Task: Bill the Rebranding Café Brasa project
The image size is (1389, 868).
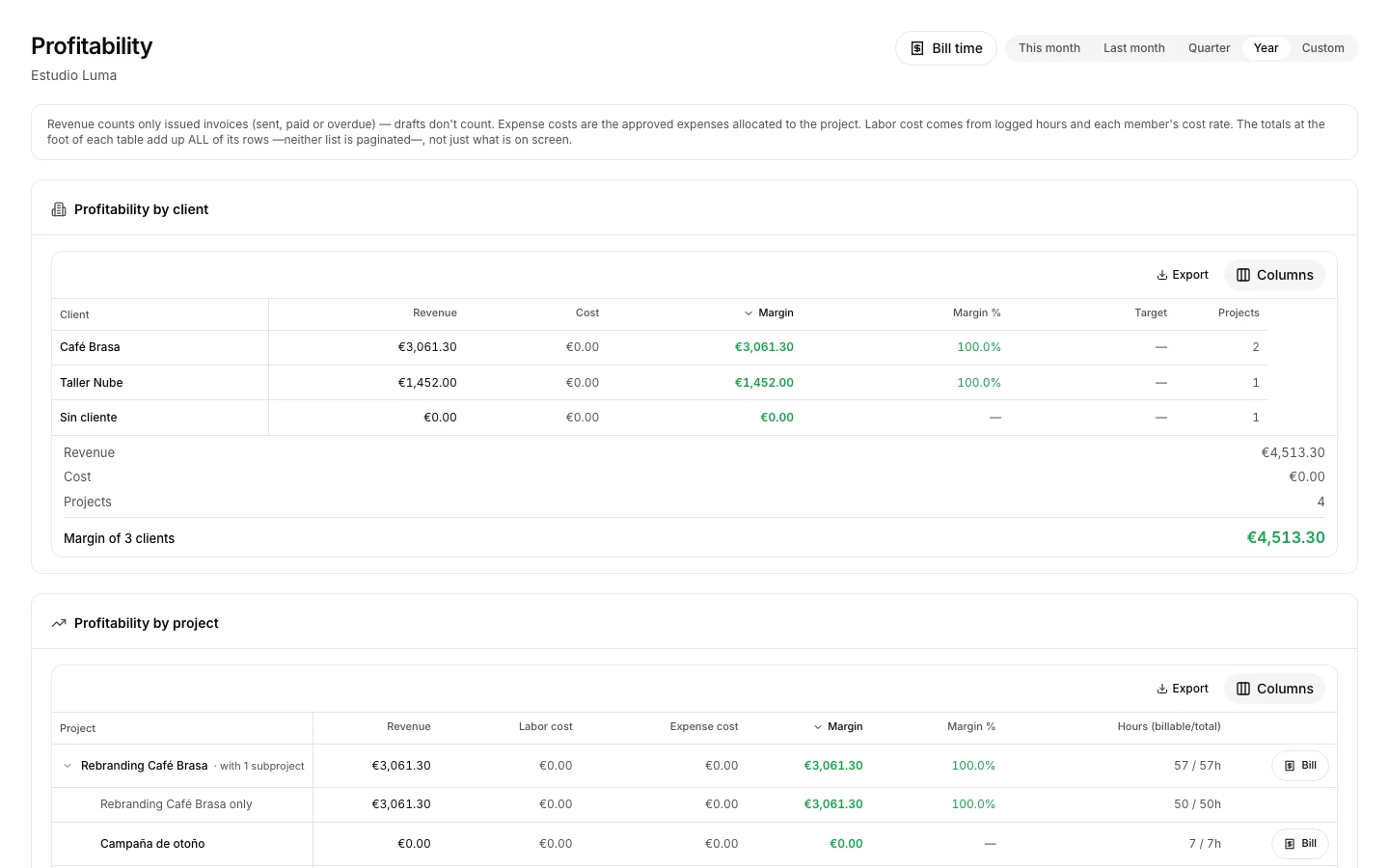Action: pos(1299,766)
